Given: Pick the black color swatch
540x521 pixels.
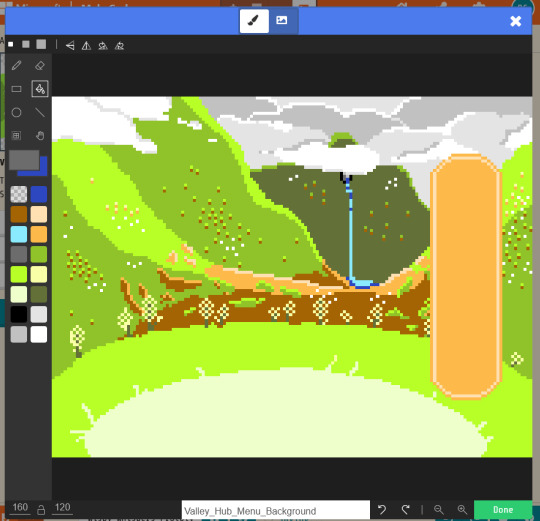Looking at the screenshot, I should point(19,314).
